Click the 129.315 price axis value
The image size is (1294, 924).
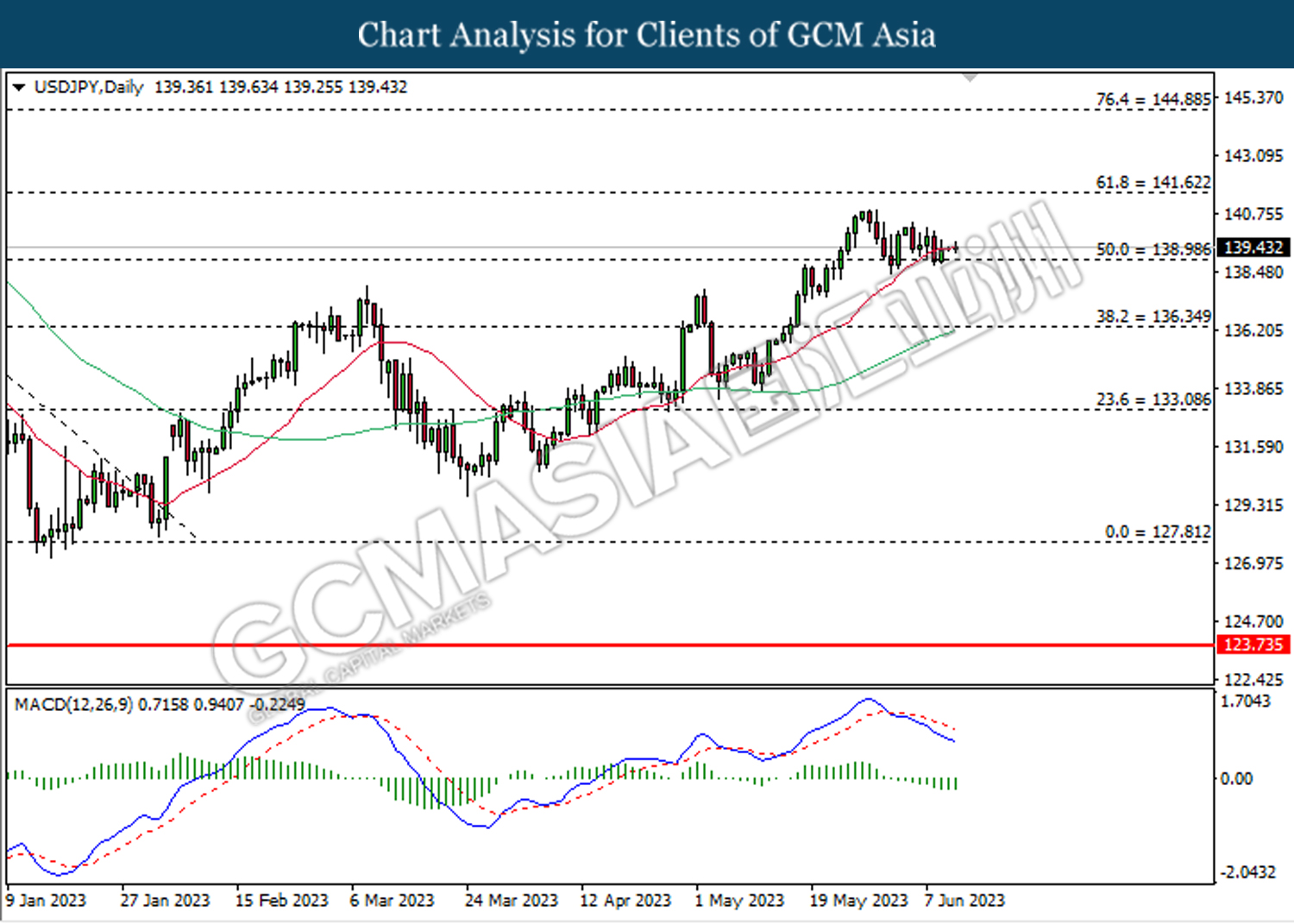(x=1253, y=506)
